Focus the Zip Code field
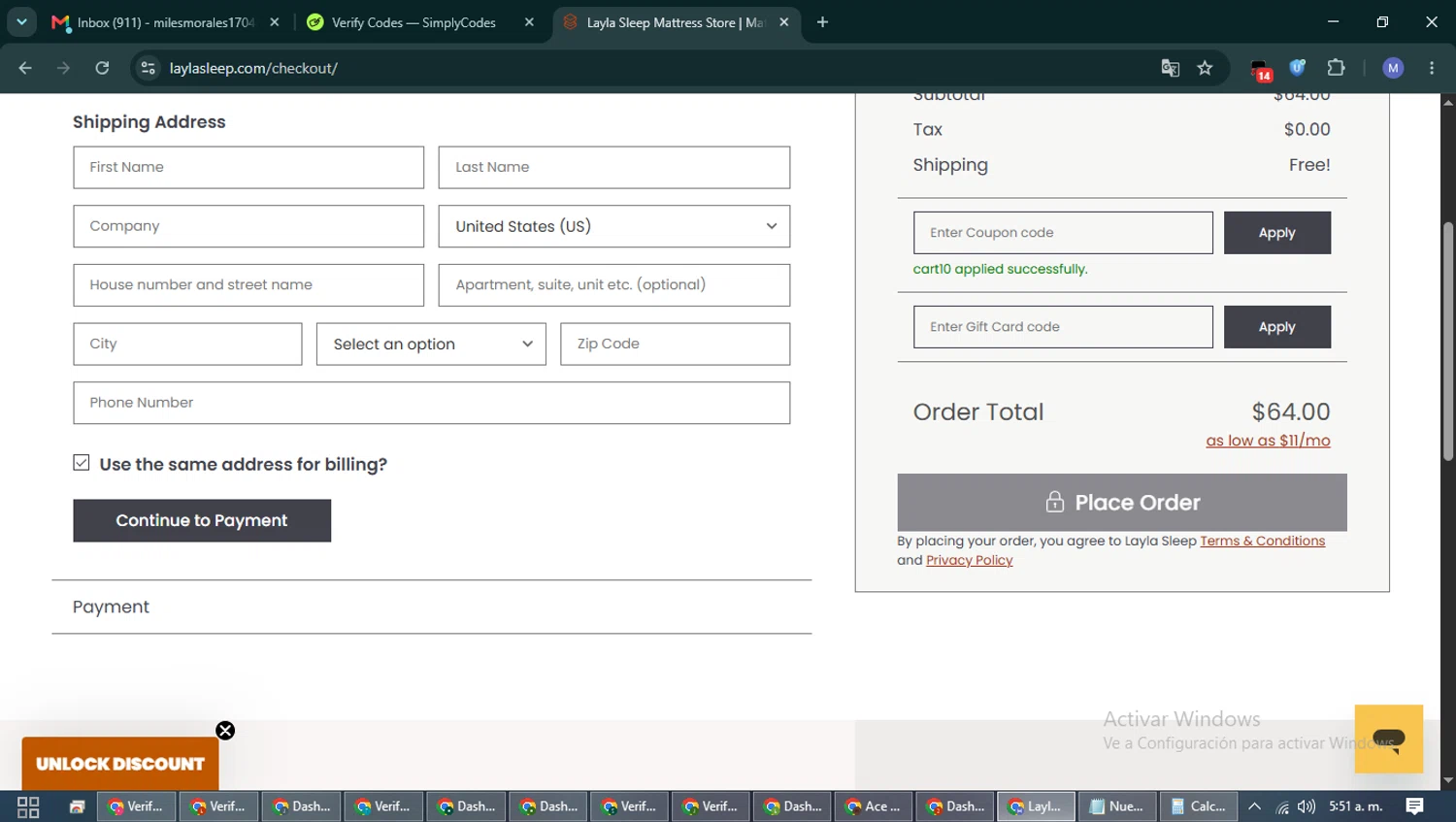Screen dimensions: 1456x822 tap(675, 344)
